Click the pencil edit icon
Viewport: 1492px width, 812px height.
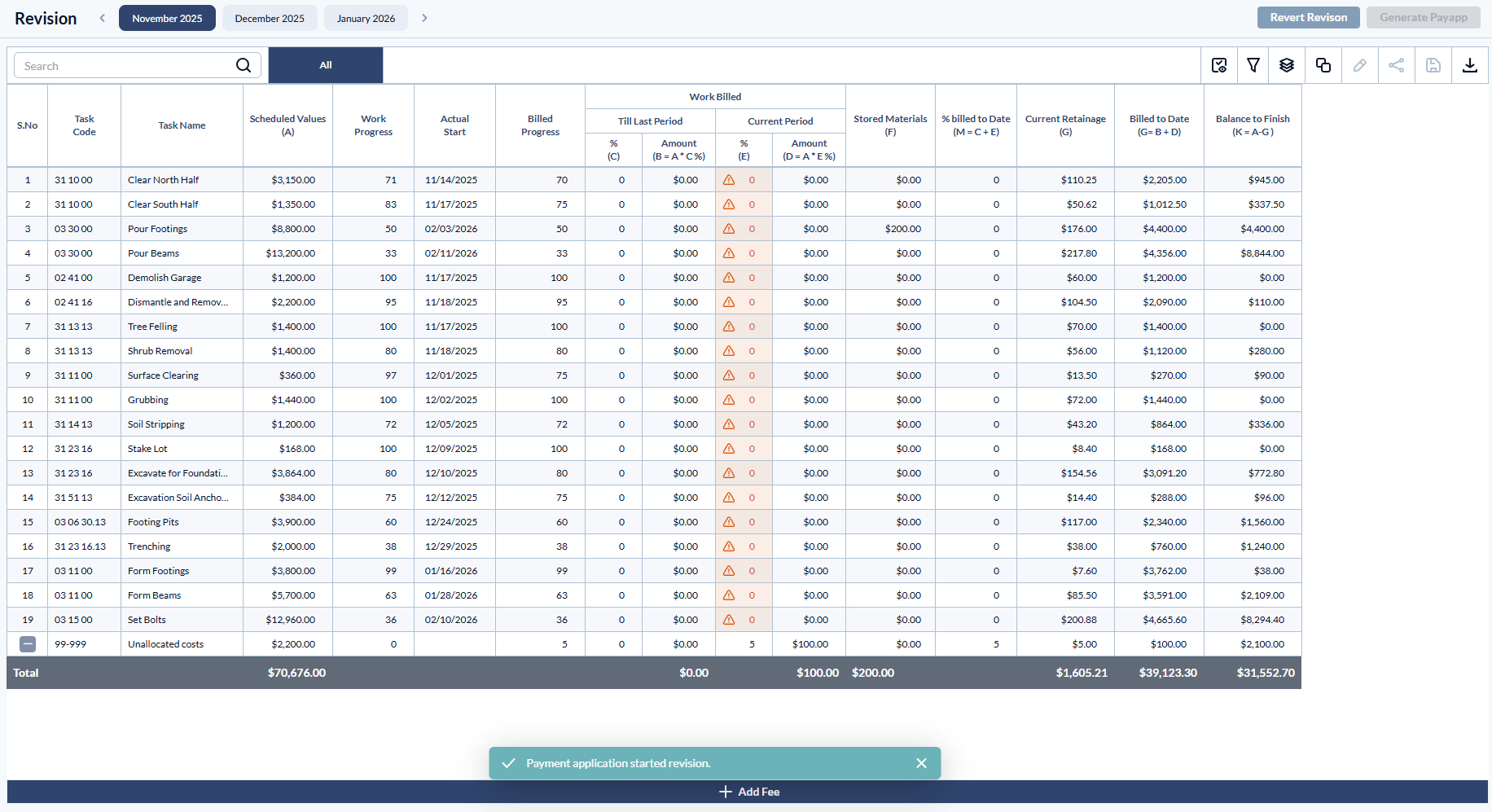click(x=1360, y=65)
